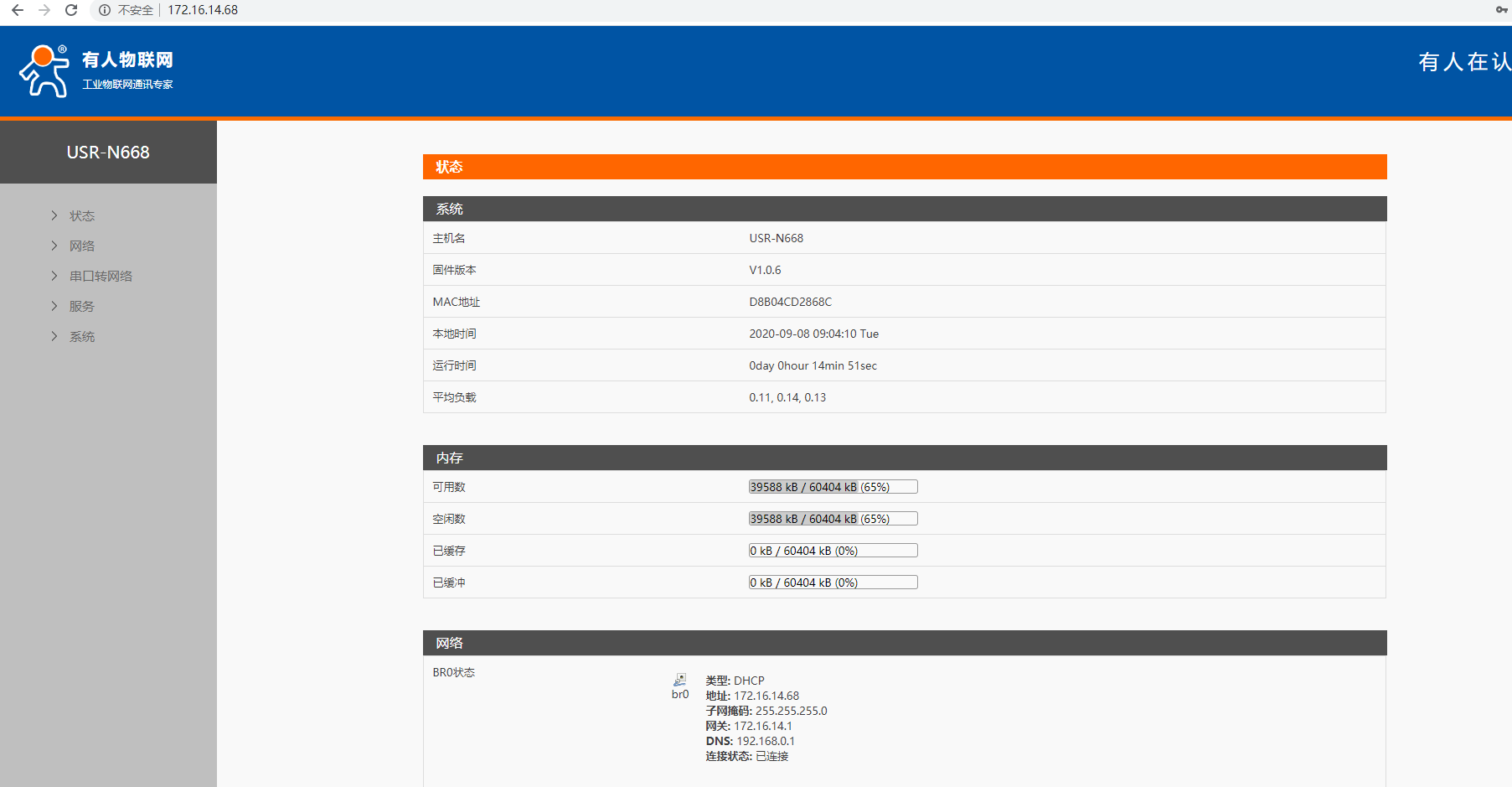Click the MAC address value D8B04CD2868C
This screenshot has width=1512, height=787.
790,302
